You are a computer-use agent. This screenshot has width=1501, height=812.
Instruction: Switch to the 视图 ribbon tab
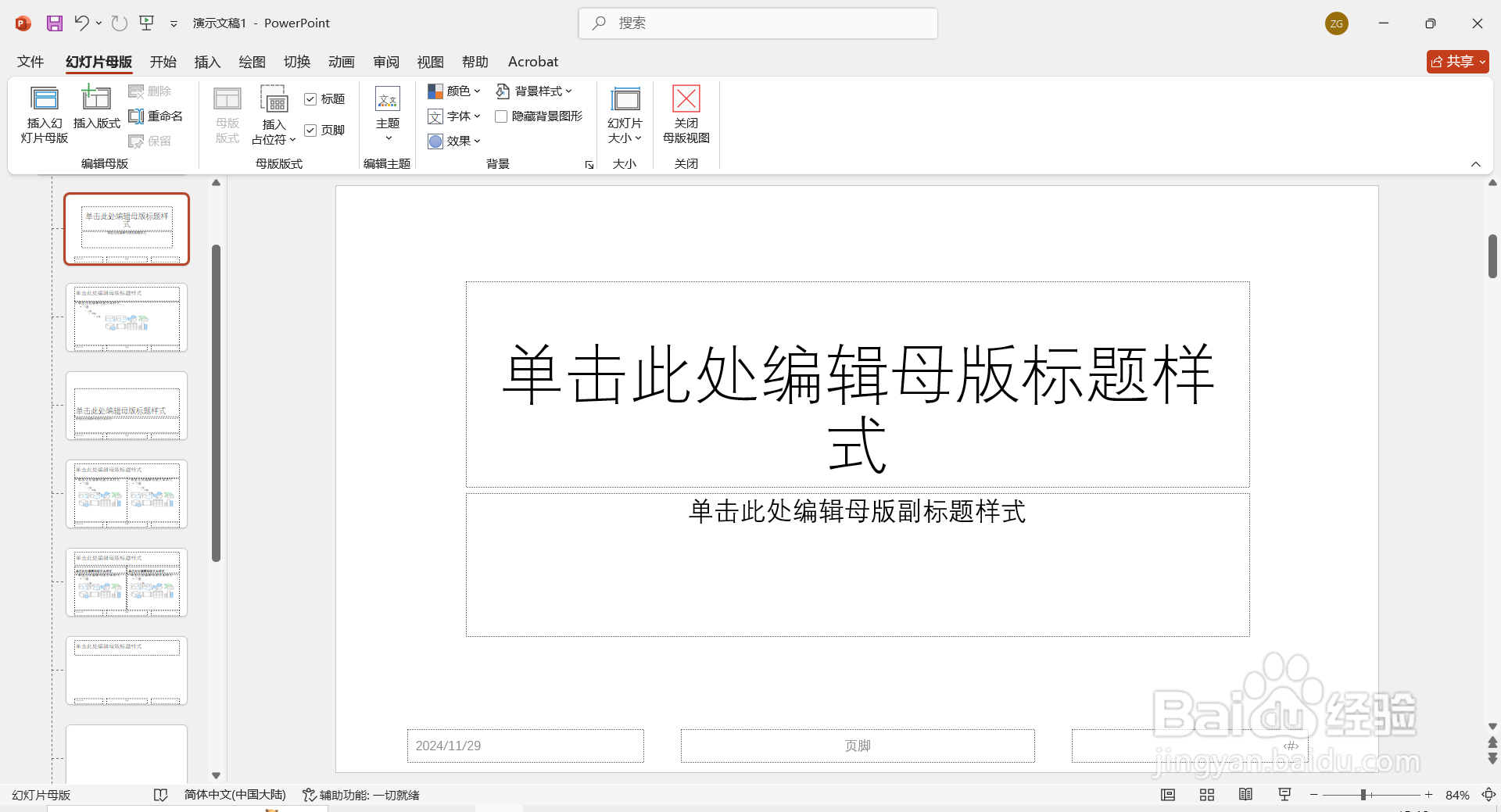pos(430,61)
